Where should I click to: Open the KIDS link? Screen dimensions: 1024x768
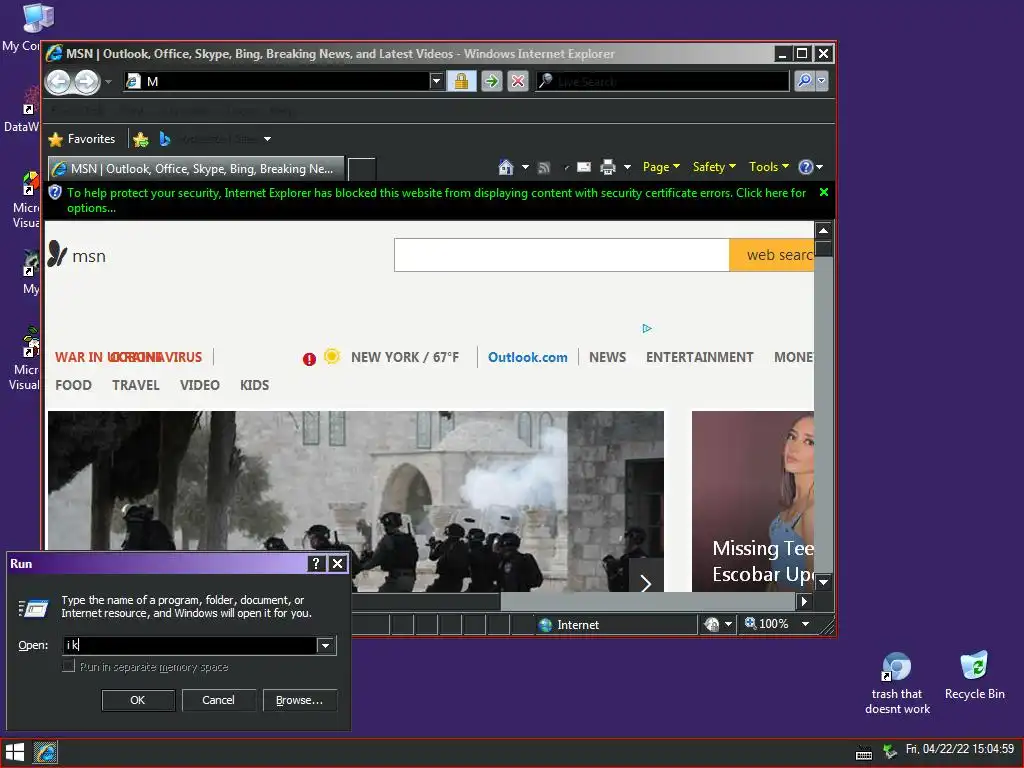(x=255, y=385)
